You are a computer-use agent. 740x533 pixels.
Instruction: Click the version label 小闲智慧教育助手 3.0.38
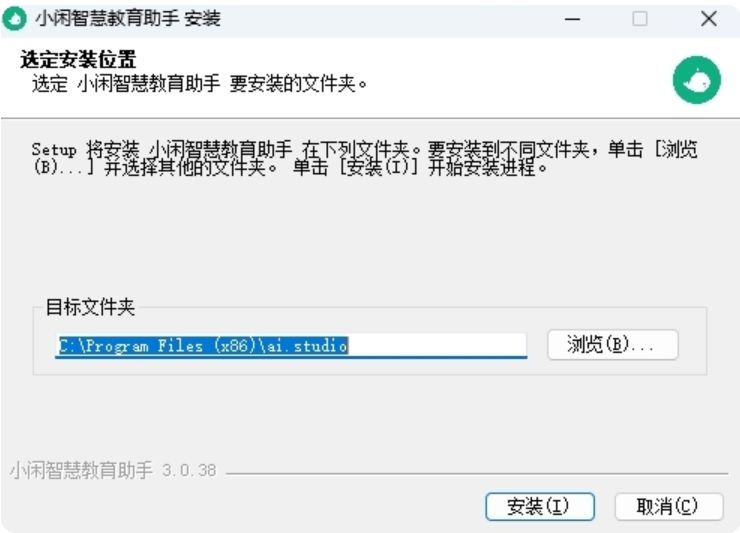113,470
